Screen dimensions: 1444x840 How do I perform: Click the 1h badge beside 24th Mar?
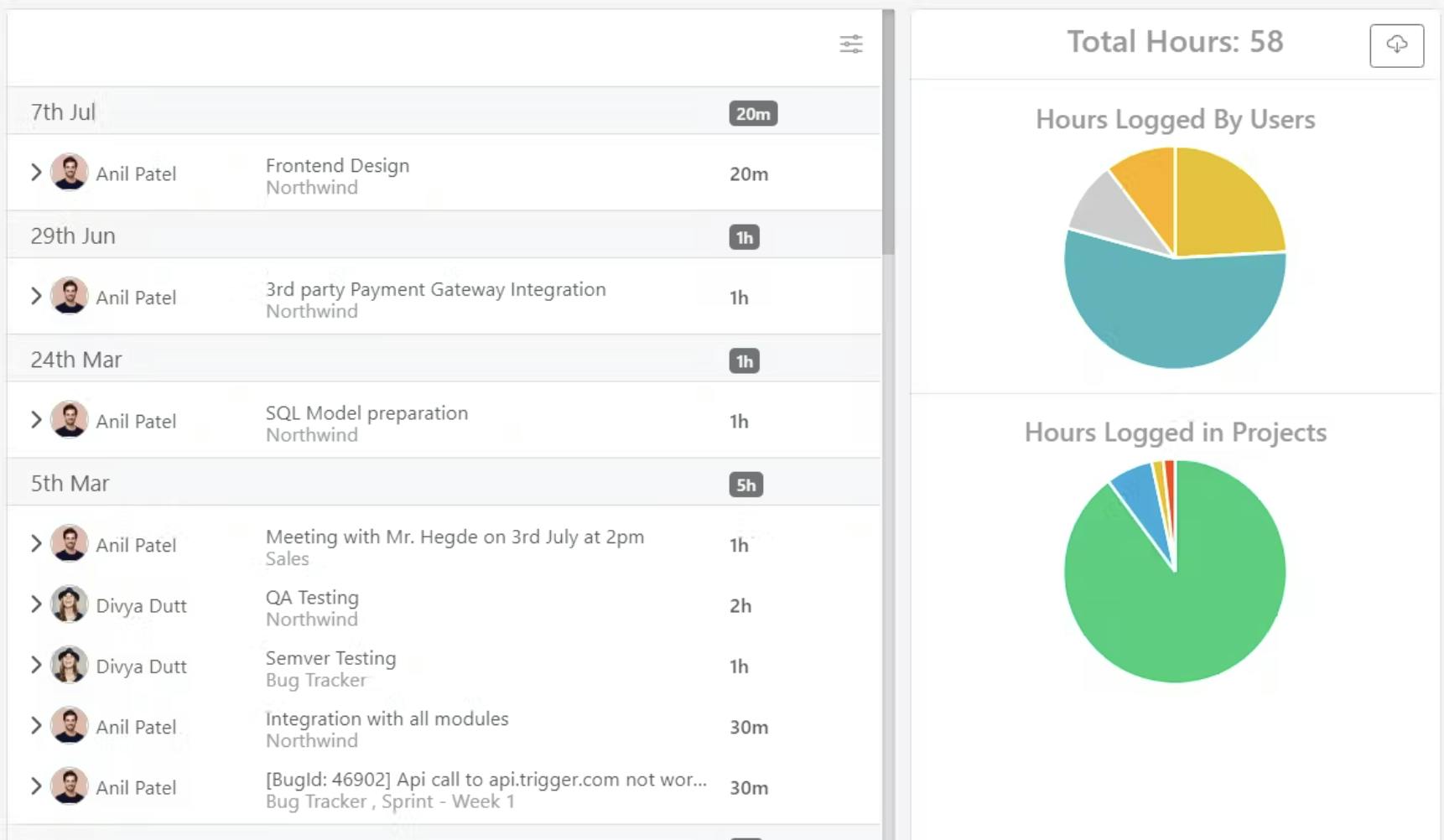pos(744,360)
